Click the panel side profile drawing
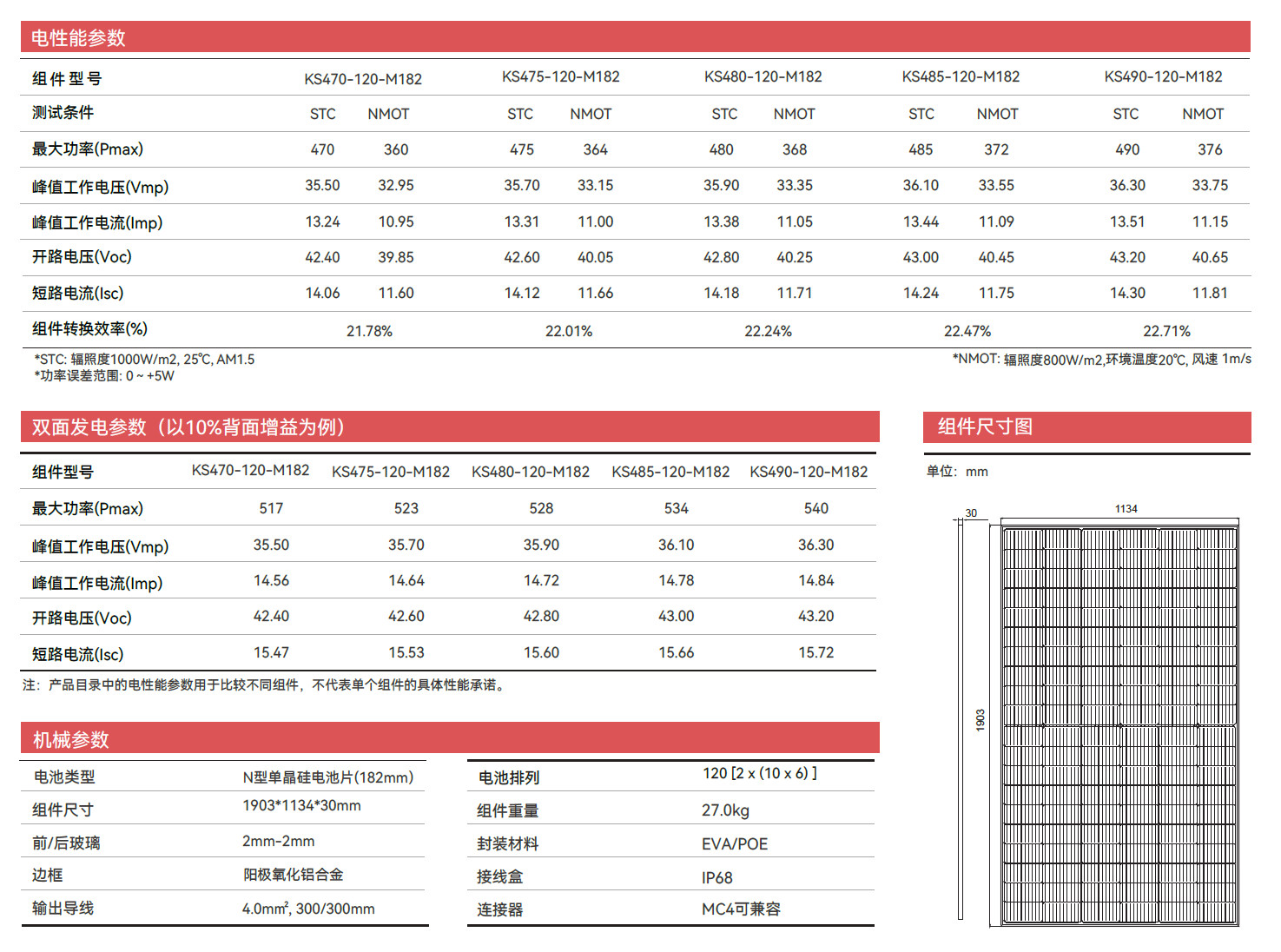 click(961, 720)
